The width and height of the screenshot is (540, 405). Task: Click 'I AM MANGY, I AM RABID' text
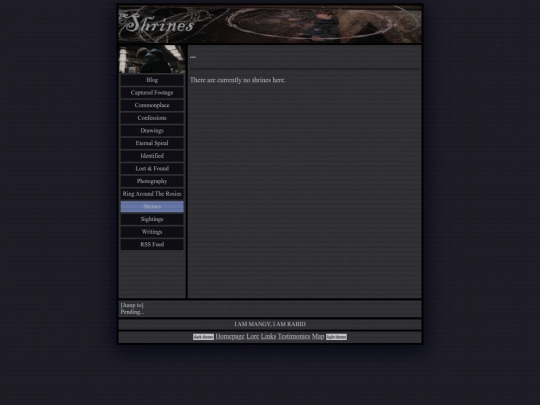tap(270, 324)
